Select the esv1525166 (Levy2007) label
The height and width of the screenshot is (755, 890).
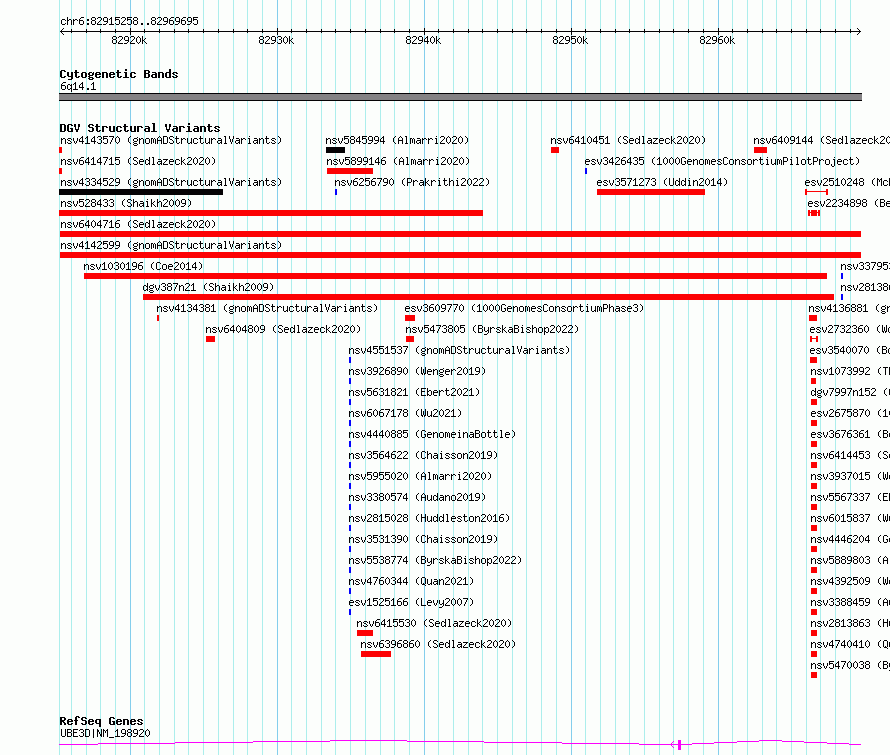(412, 602)
